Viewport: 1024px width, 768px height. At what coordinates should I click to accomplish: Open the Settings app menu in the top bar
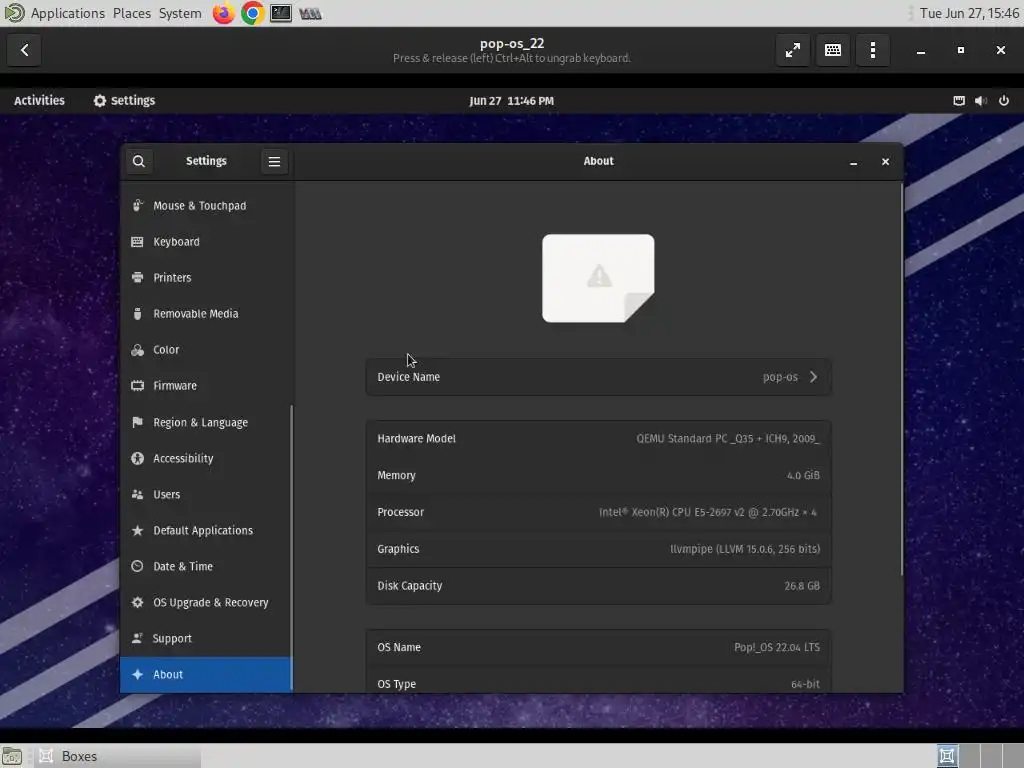pyautogui.click(x=124, y=101)
